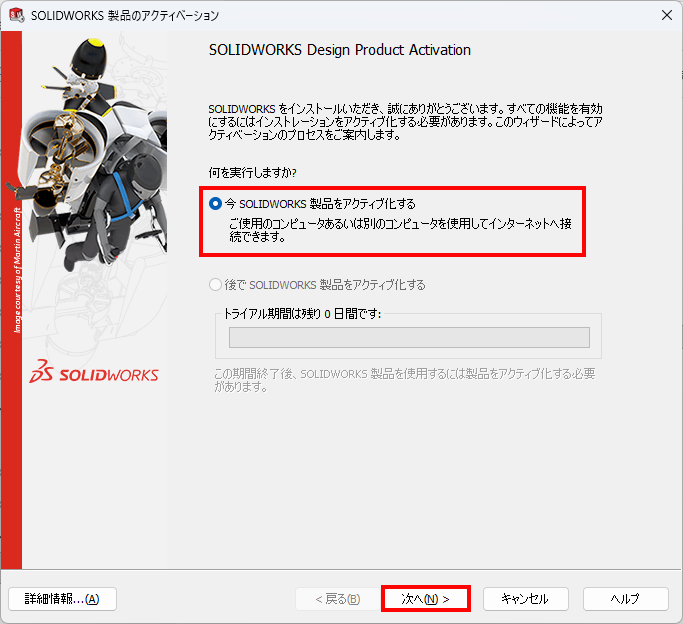This screenshot has height=624, width=683.
Task: Open 詳細情報...(A) details button
Action: pyautogui.click(x=62, y=599)
